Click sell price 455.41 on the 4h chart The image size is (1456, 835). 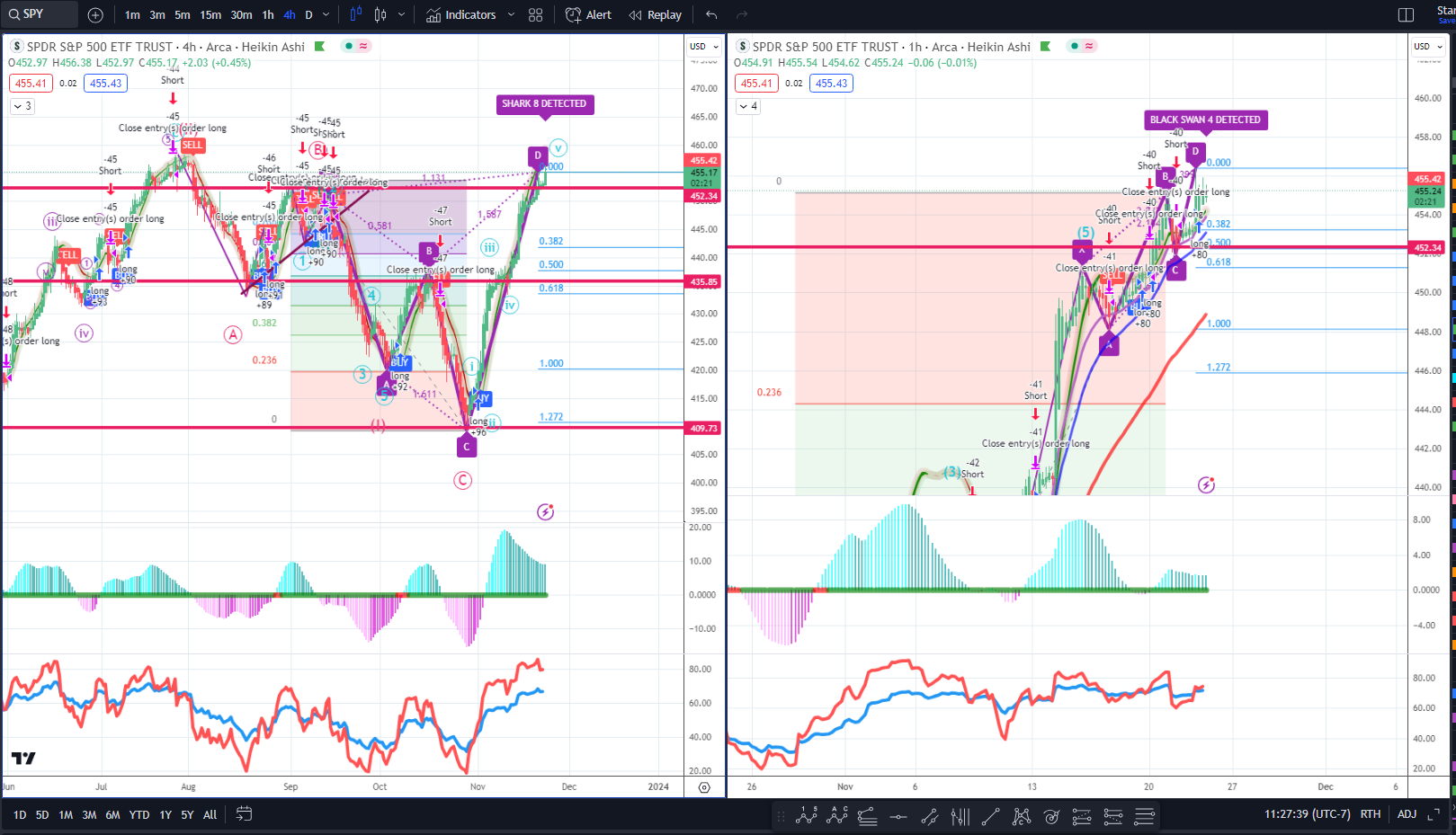click(31, 84)
